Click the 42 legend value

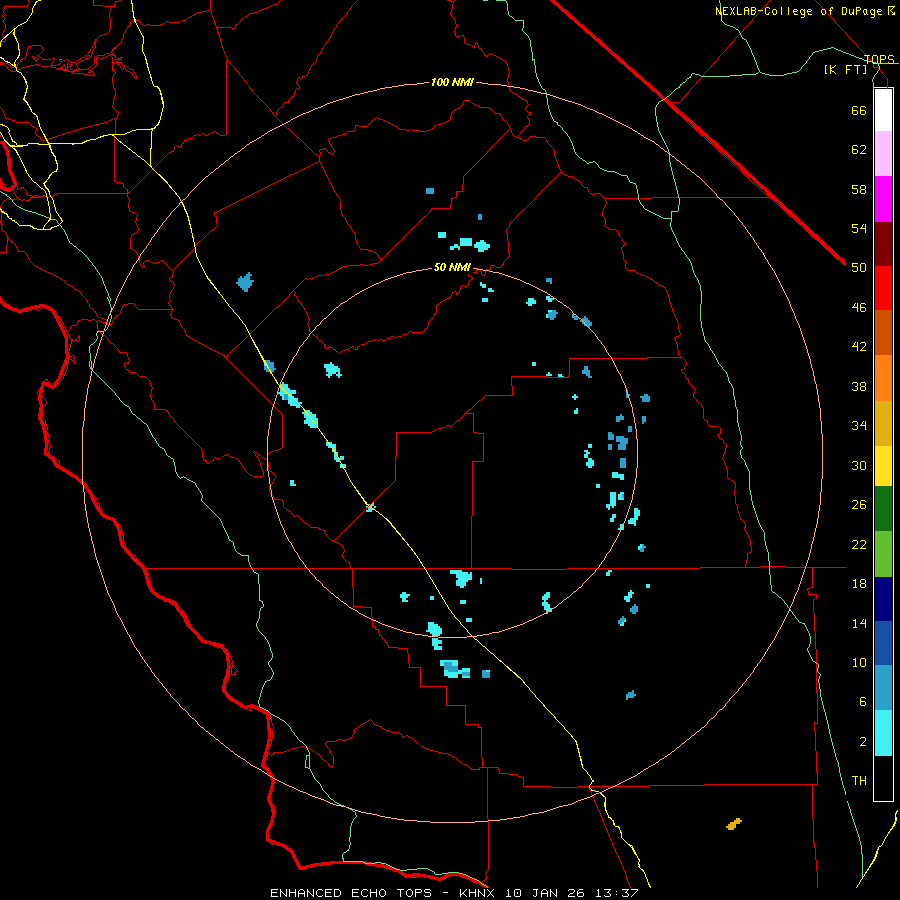tap(859, 347)
